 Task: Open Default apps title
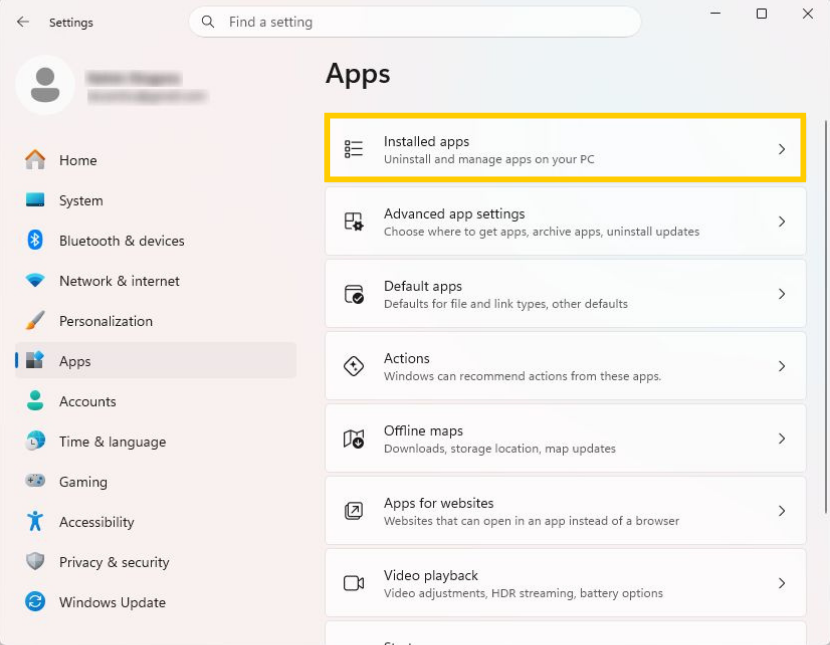click(422, 286)
